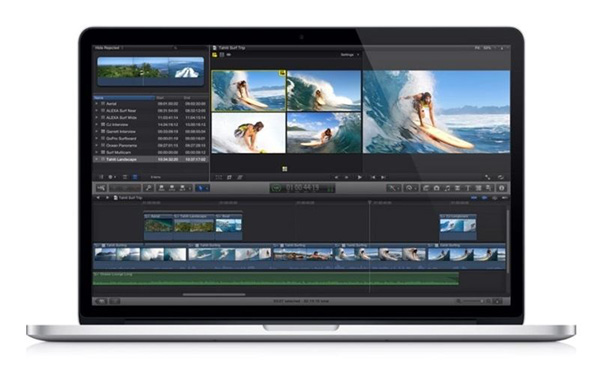Open the Music and Sound browser
This screenshot has height=371, width=600.
[447, 188]
